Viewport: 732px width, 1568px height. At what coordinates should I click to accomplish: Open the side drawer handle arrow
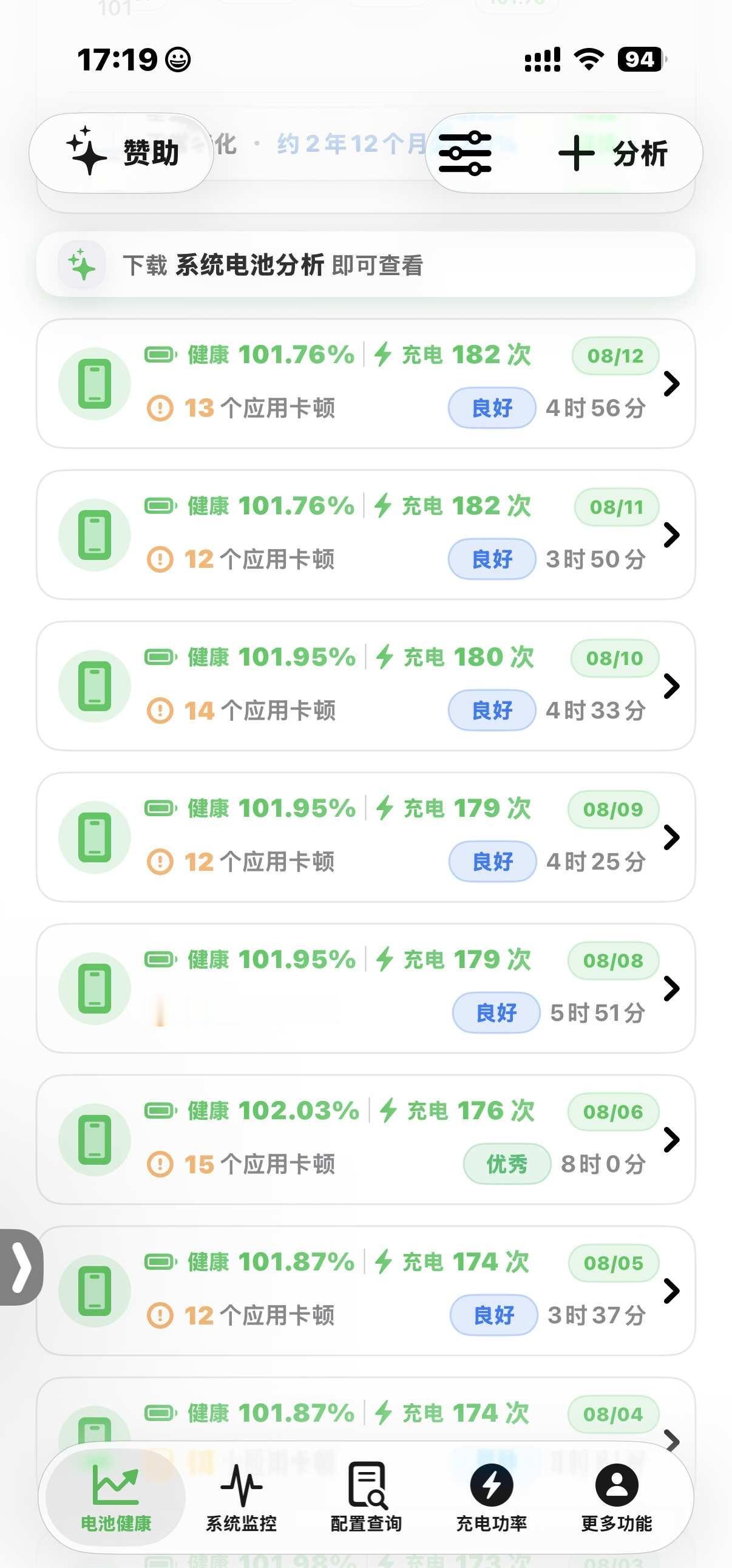21,1267
